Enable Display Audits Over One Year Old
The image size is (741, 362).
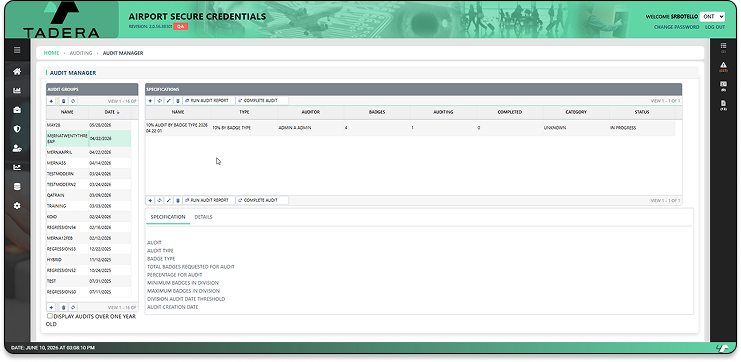pos(50,316)
